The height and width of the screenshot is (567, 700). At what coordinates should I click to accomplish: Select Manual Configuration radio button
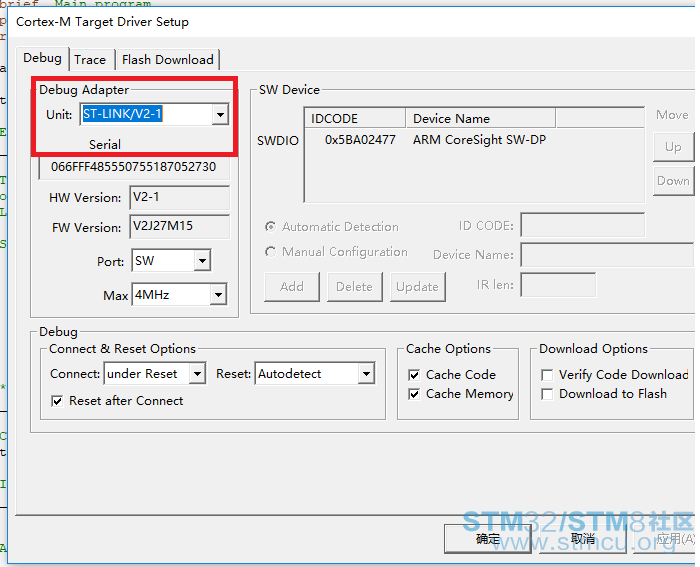(x=271, y=252)
